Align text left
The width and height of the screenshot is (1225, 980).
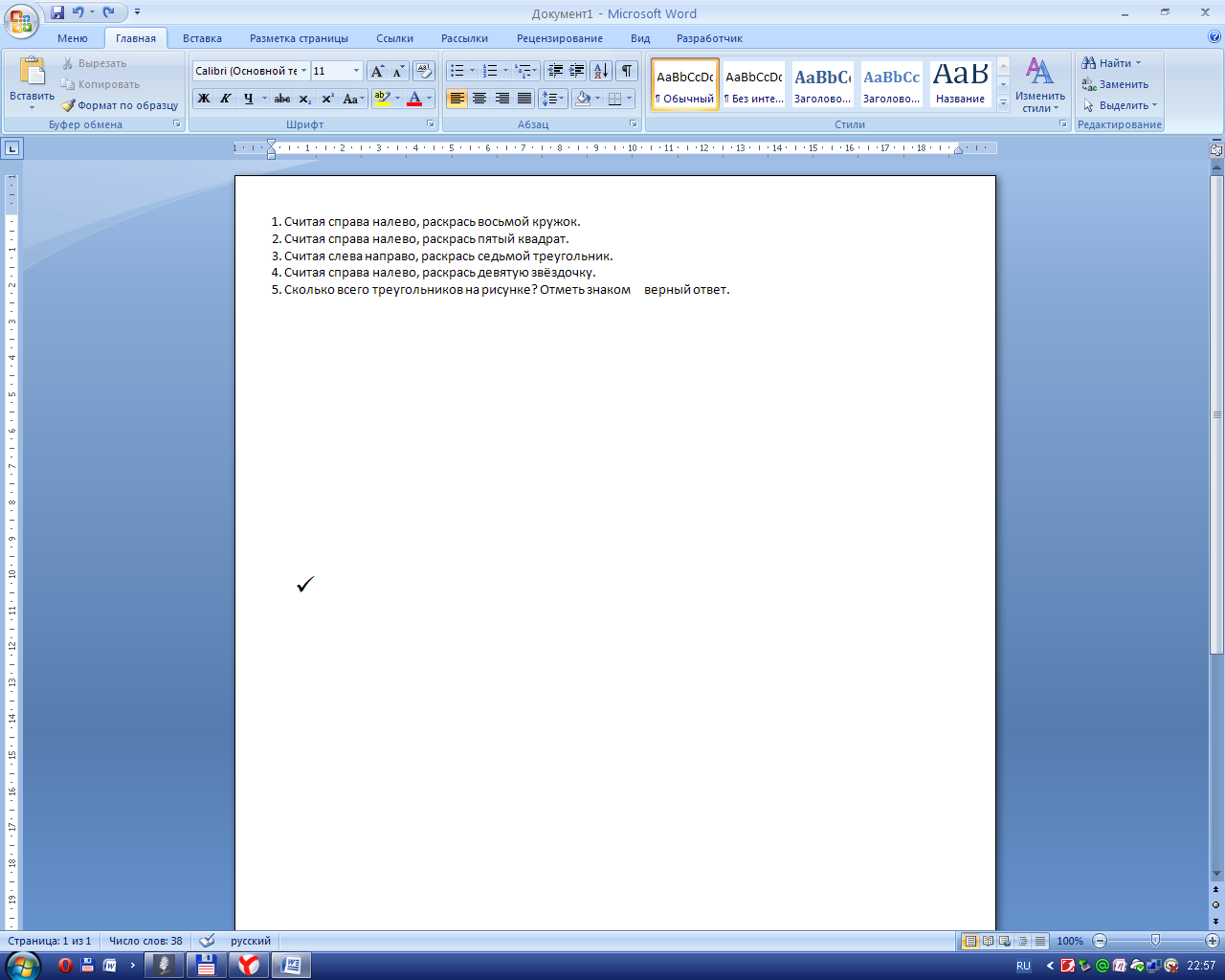pos(457,99)
